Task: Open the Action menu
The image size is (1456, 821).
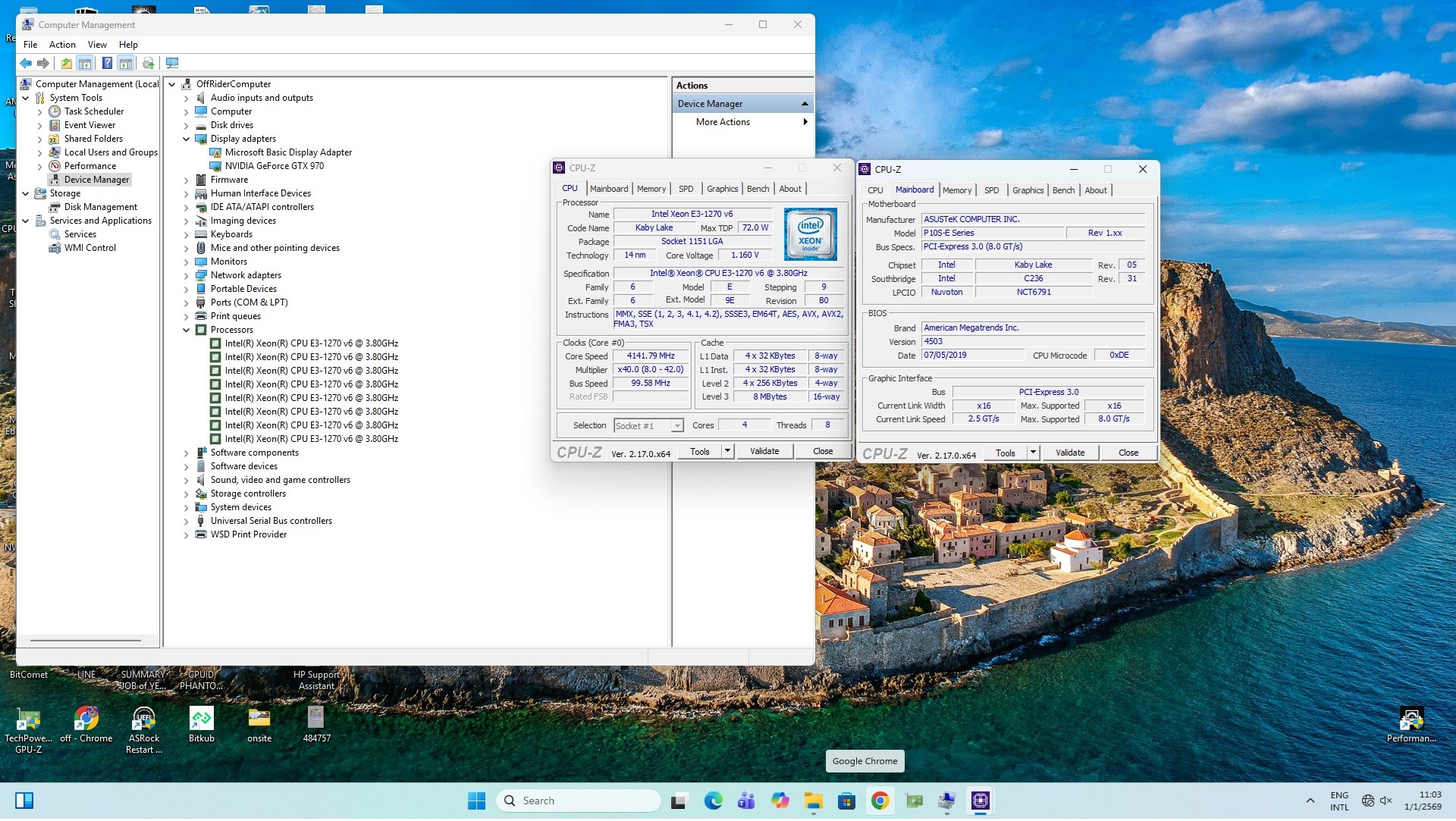Action: click(62, 45)
